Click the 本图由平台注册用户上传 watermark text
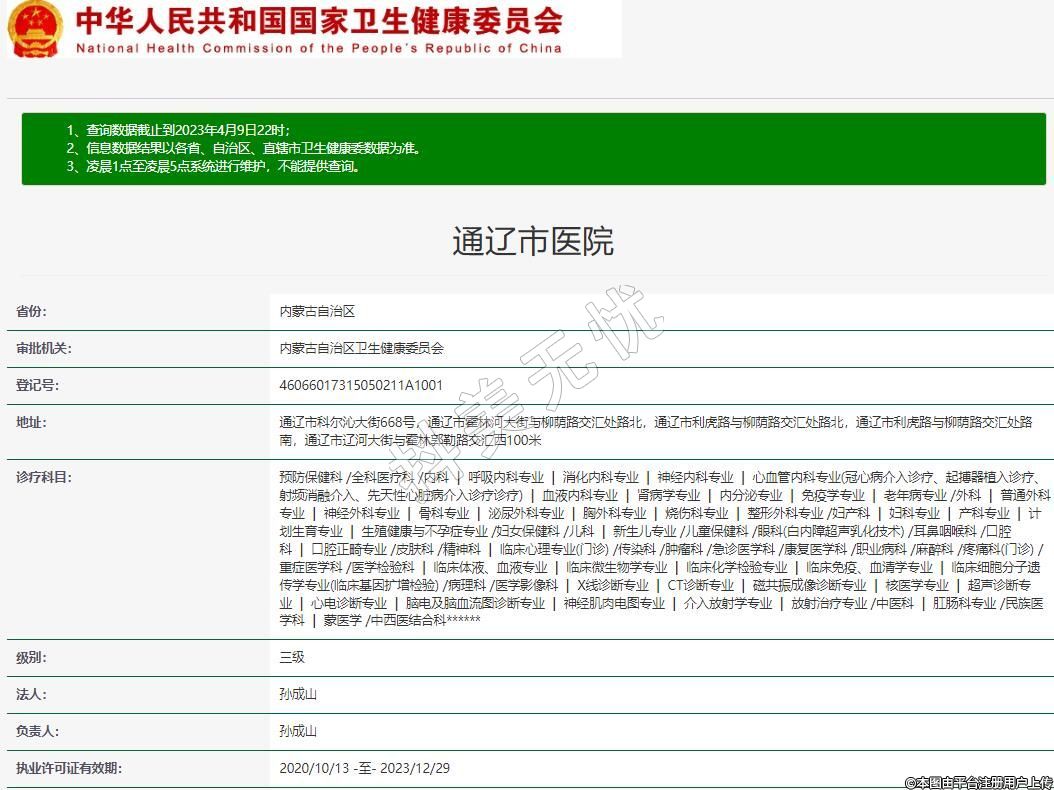This screenshot has height=790, width=1054. pyautogui.click(x=978, y=782)
